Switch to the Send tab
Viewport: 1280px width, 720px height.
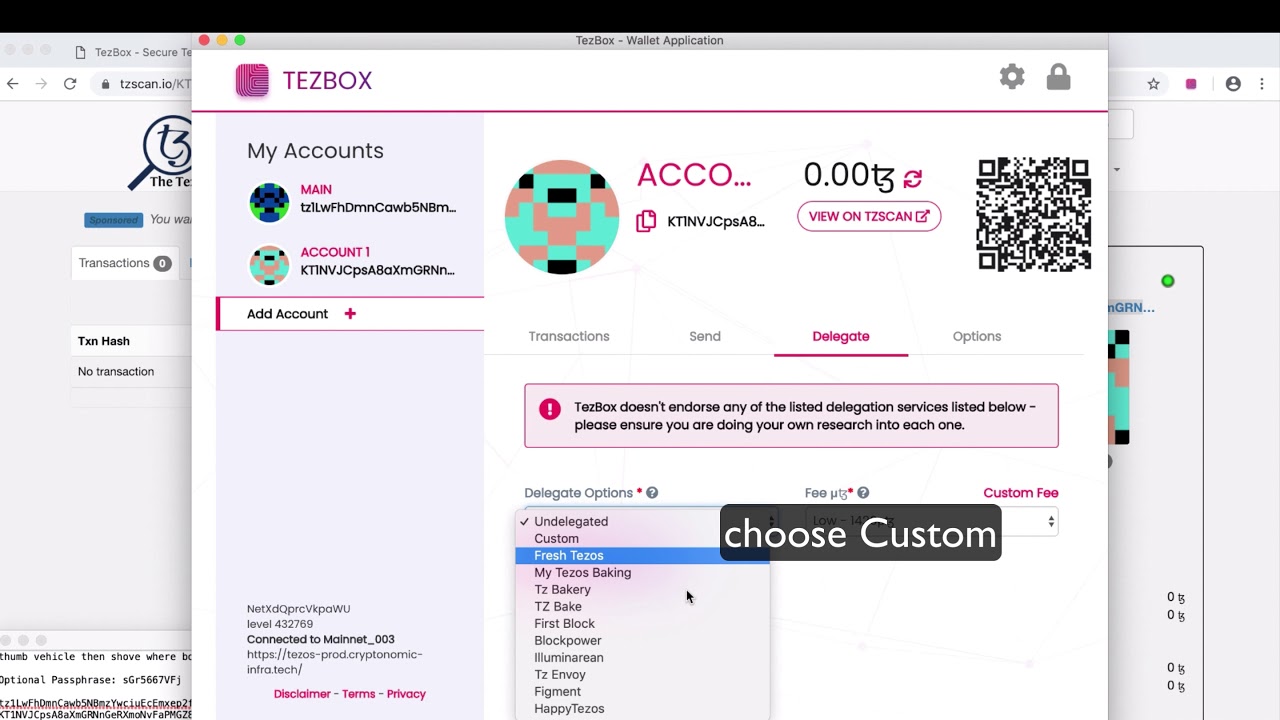tap(705, 336)
